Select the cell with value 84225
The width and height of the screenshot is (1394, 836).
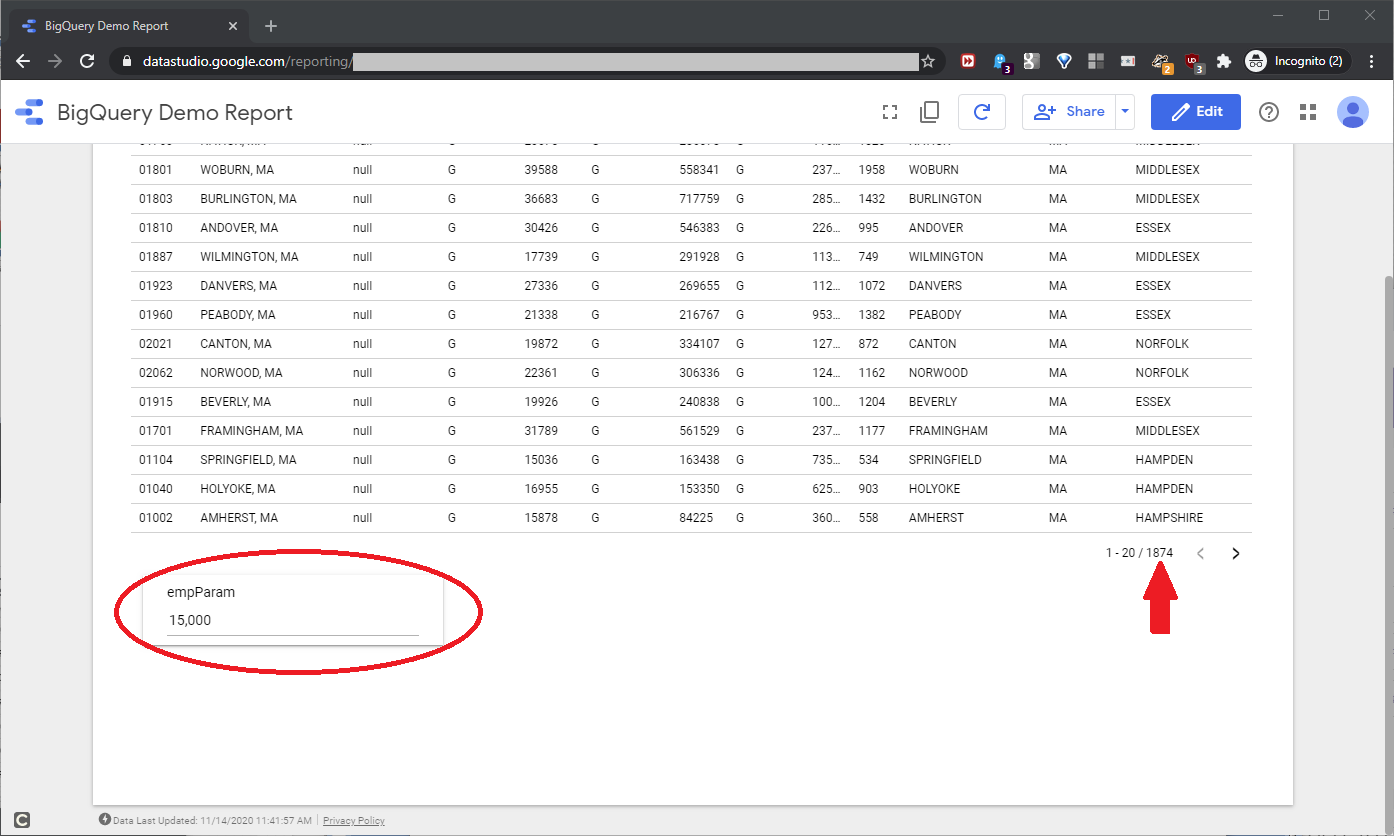[x=696, y=518]
